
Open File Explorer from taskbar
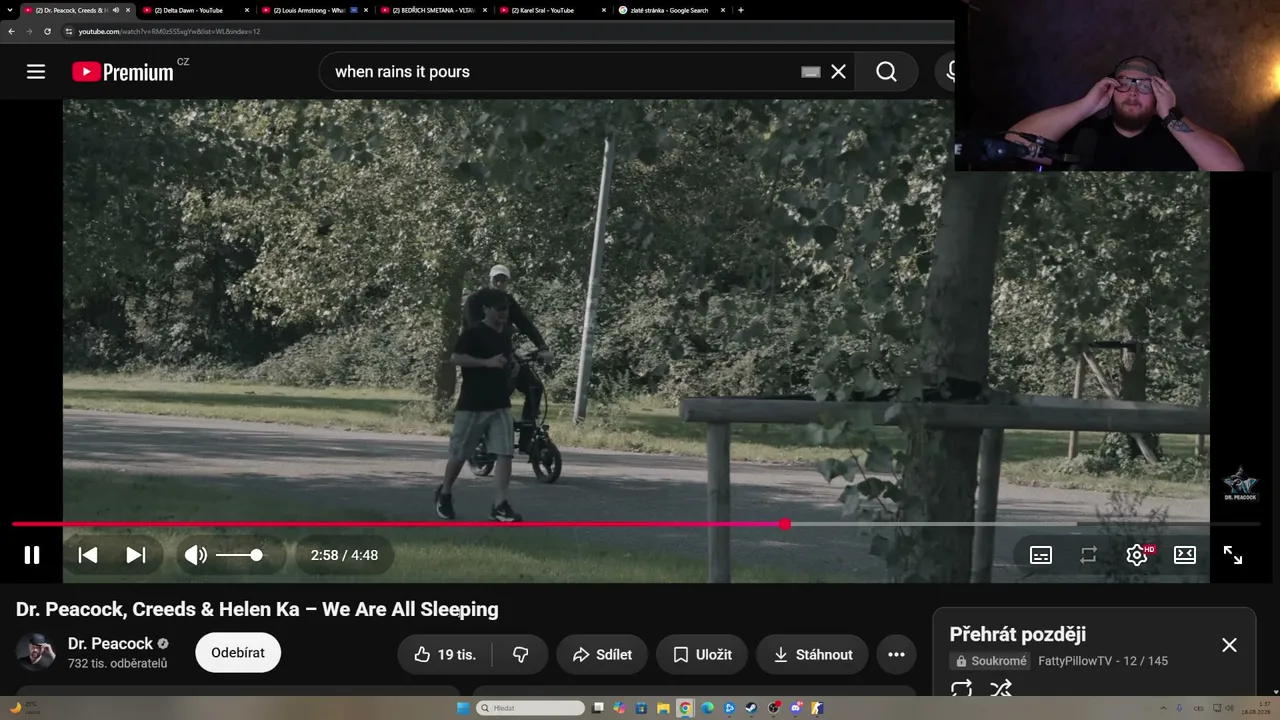coord(663,708)
